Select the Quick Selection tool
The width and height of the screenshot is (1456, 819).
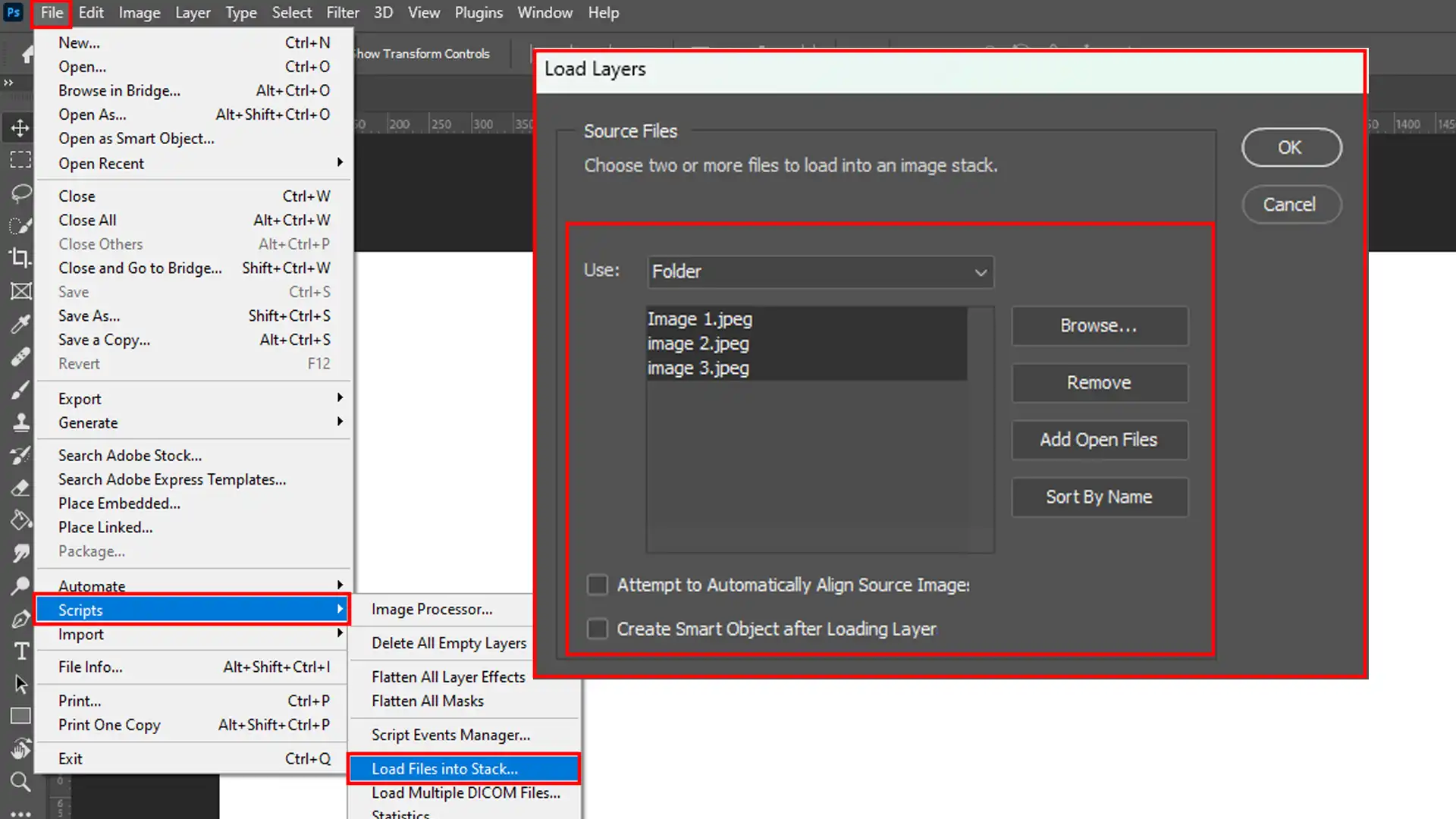[20, 225]
